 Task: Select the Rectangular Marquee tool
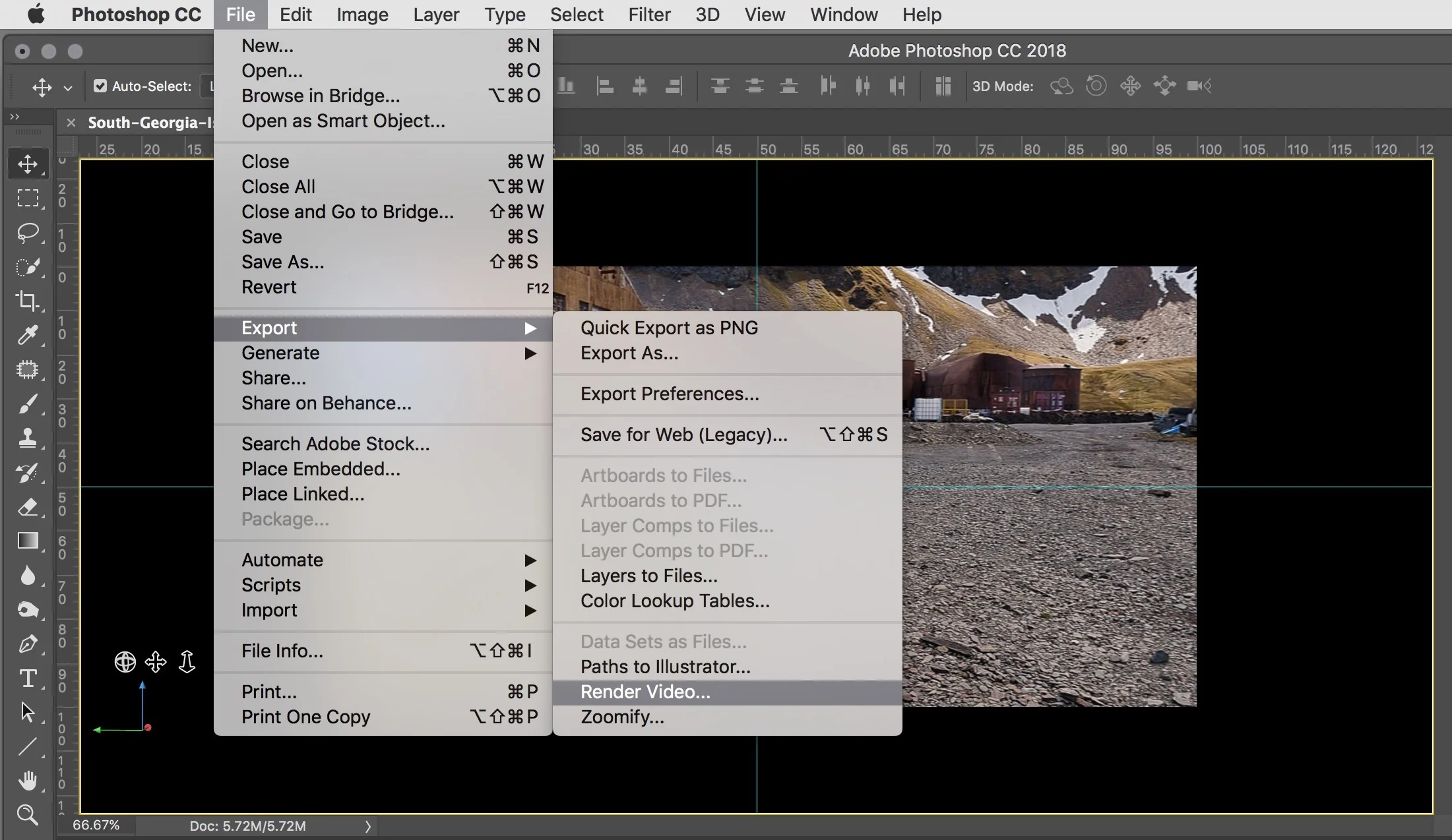[28, 198]
